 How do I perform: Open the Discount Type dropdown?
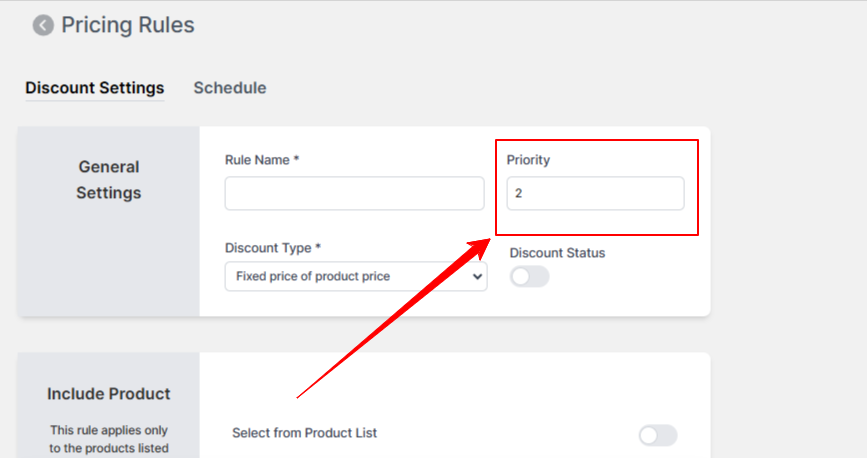click(x=356, y=277)
